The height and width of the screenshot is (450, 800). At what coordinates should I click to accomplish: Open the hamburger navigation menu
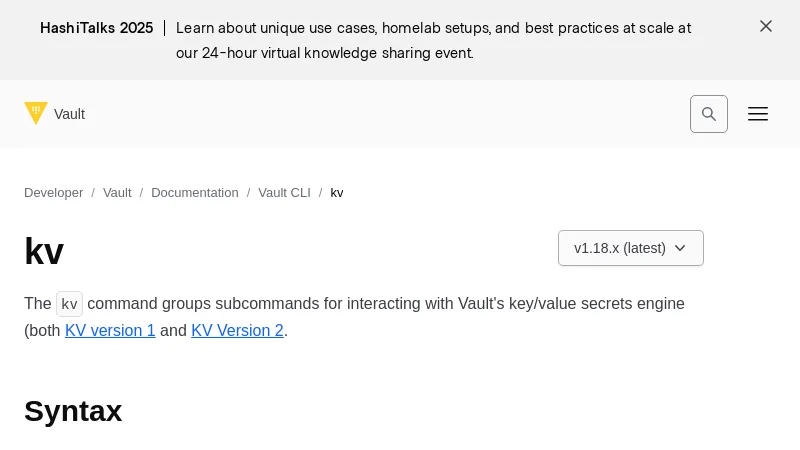(758, 114)
